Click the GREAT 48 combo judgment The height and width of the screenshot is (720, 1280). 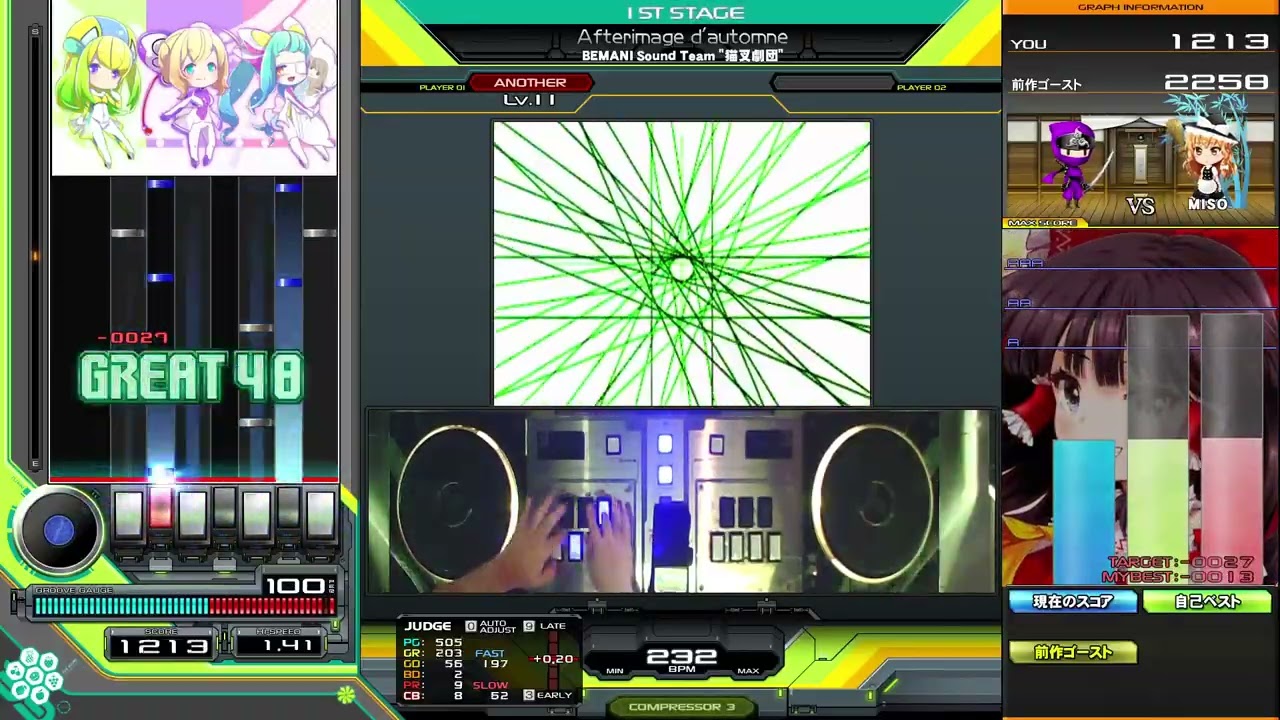pos(190,378)
